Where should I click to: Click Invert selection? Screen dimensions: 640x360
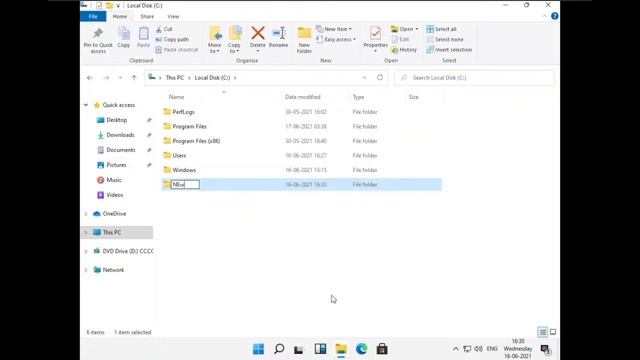(449, 50)
